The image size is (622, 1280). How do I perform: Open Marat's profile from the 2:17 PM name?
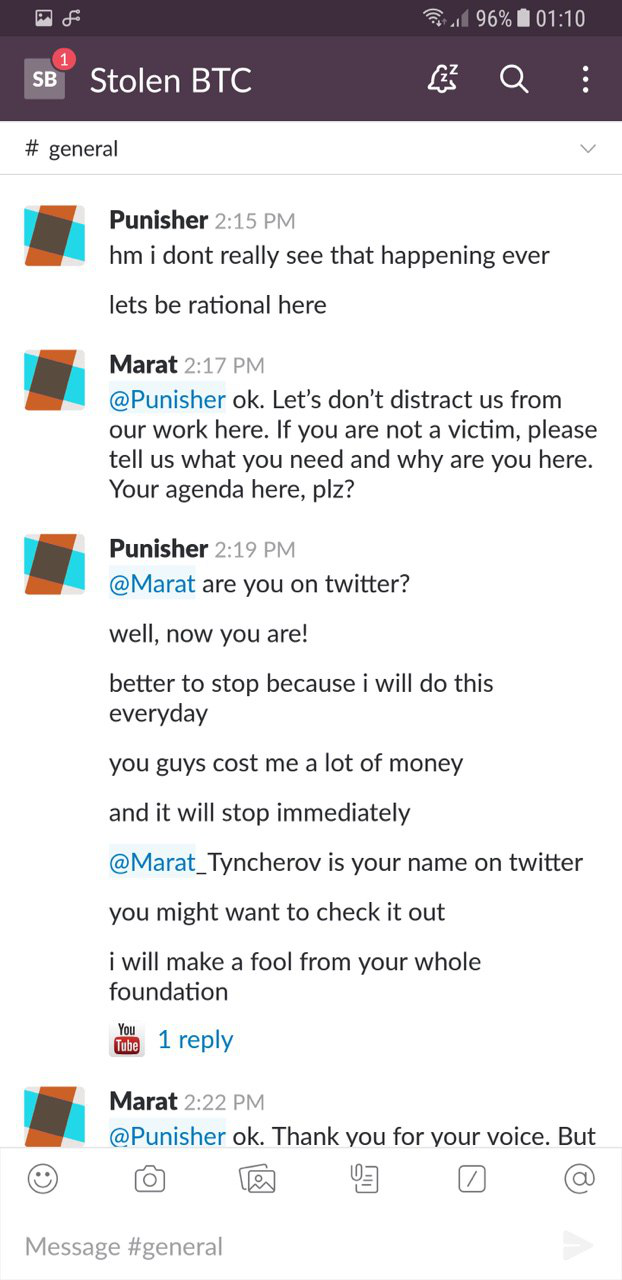tap(143, 365)
